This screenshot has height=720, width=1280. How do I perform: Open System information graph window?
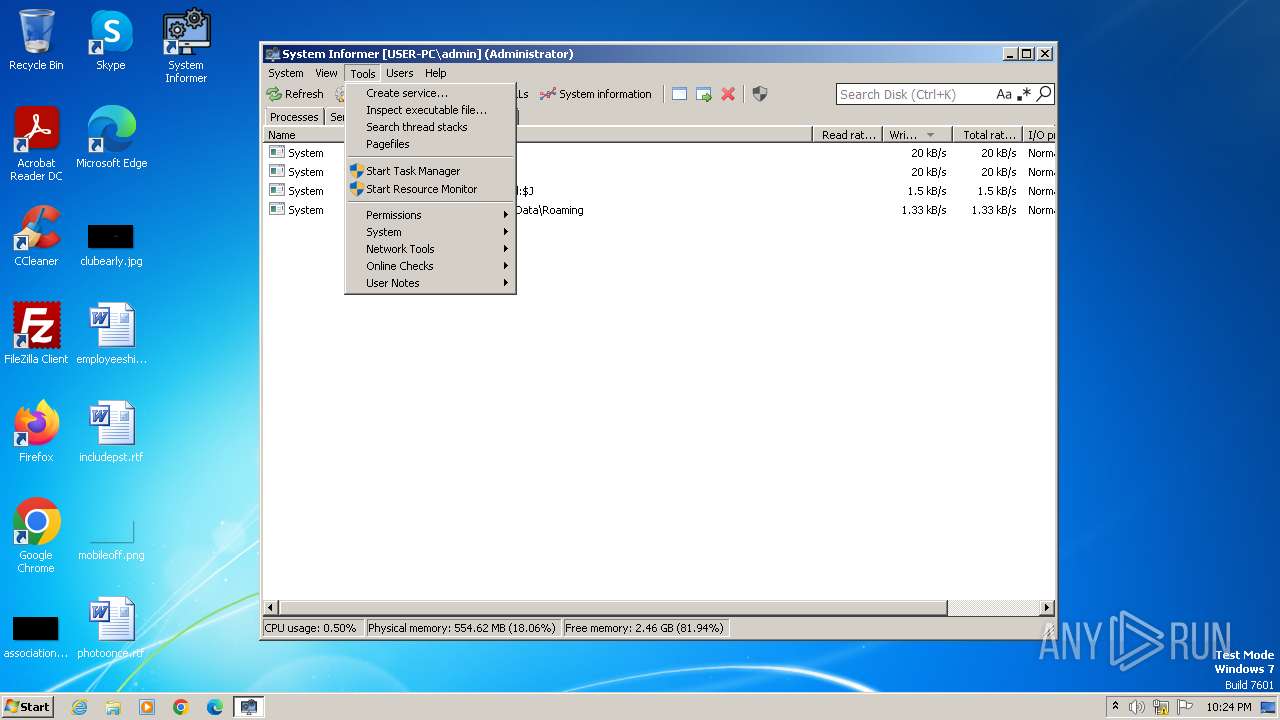coord(596,94)
